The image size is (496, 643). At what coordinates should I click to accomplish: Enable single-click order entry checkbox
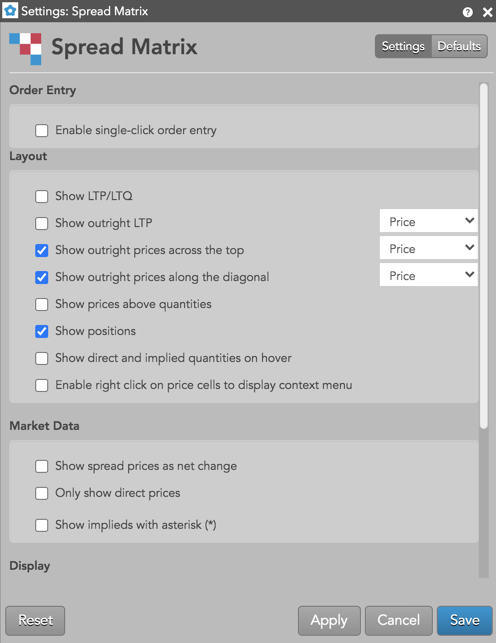click(x=41, y=130)
